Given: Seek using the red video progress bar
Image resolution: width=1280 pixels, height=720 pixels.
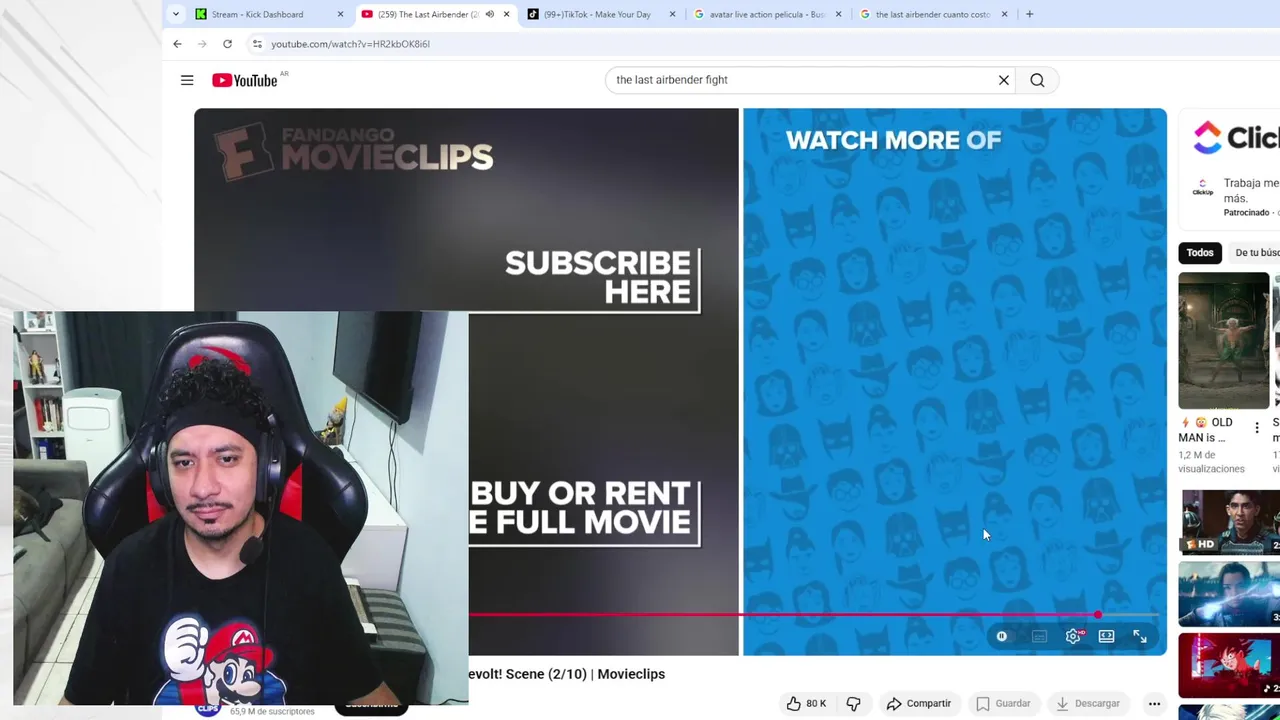Looking at the screenshot, I should click(x=813, y=615).
